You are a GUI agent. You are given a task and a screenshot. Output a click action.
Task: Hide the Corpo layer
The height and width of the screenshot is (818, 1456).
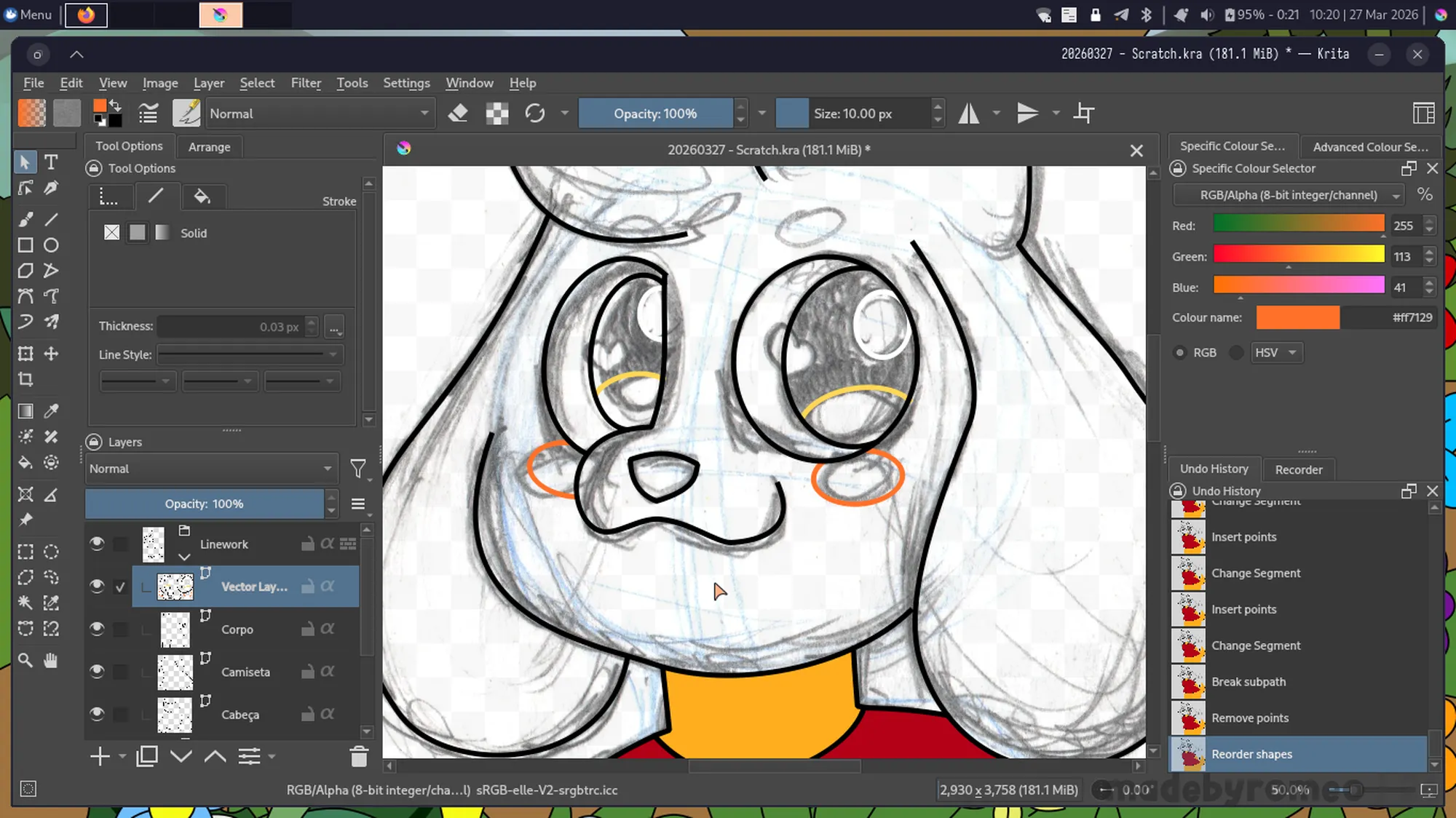(97, 629)
